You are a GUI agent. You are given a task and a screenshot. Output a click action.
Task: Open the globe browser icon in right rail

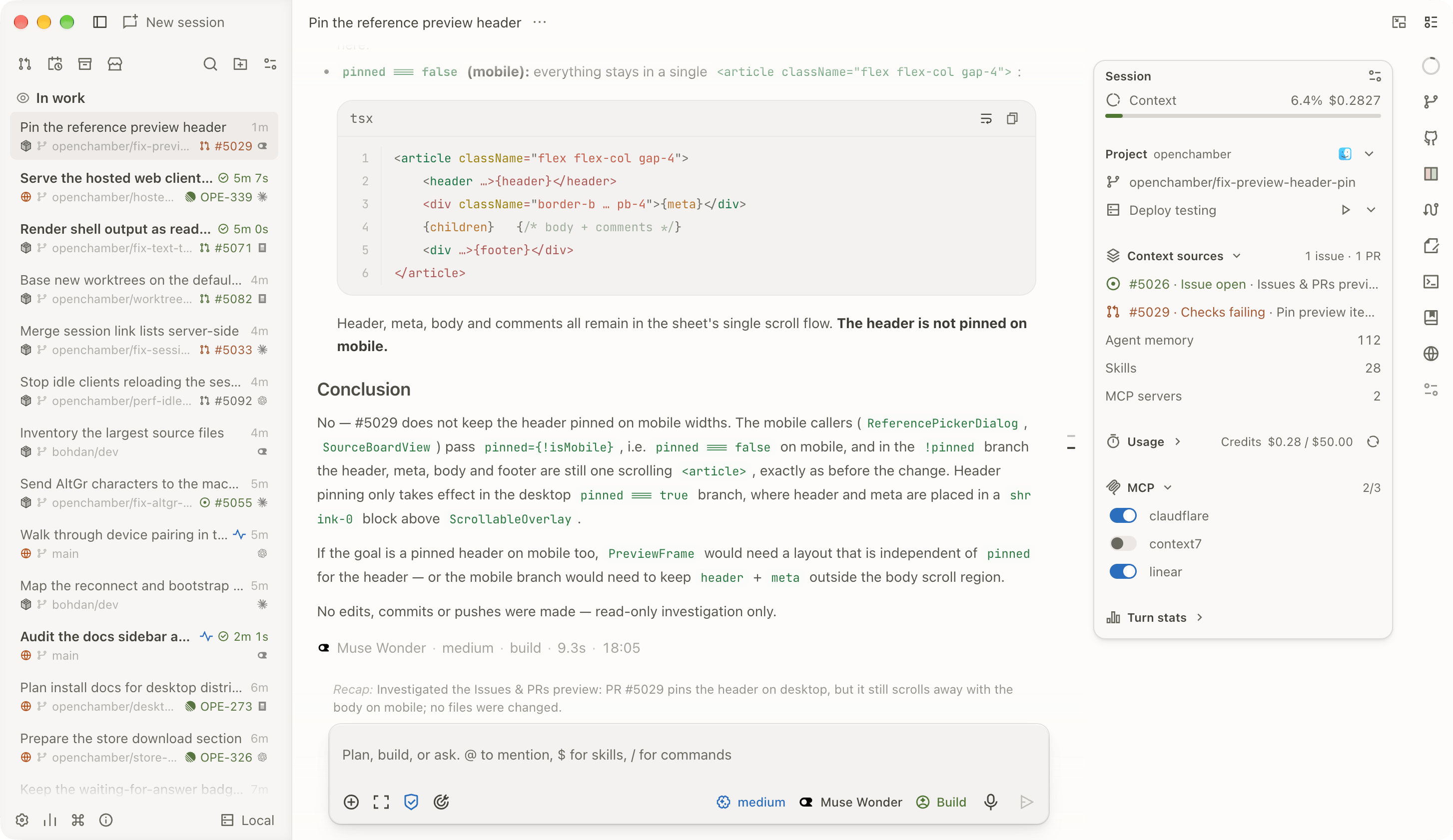[x=1431, y=353]
